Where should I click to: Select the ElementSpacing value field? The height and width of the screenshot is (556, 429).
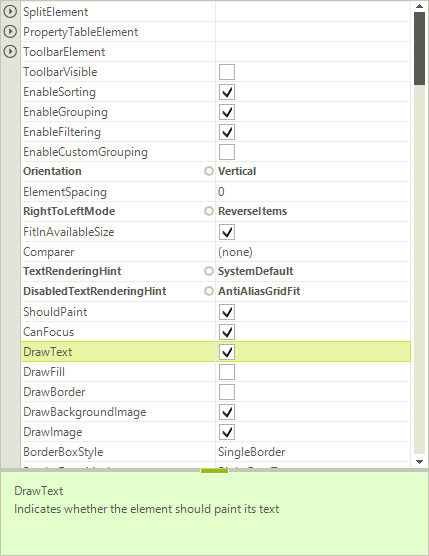pos(313,192)
